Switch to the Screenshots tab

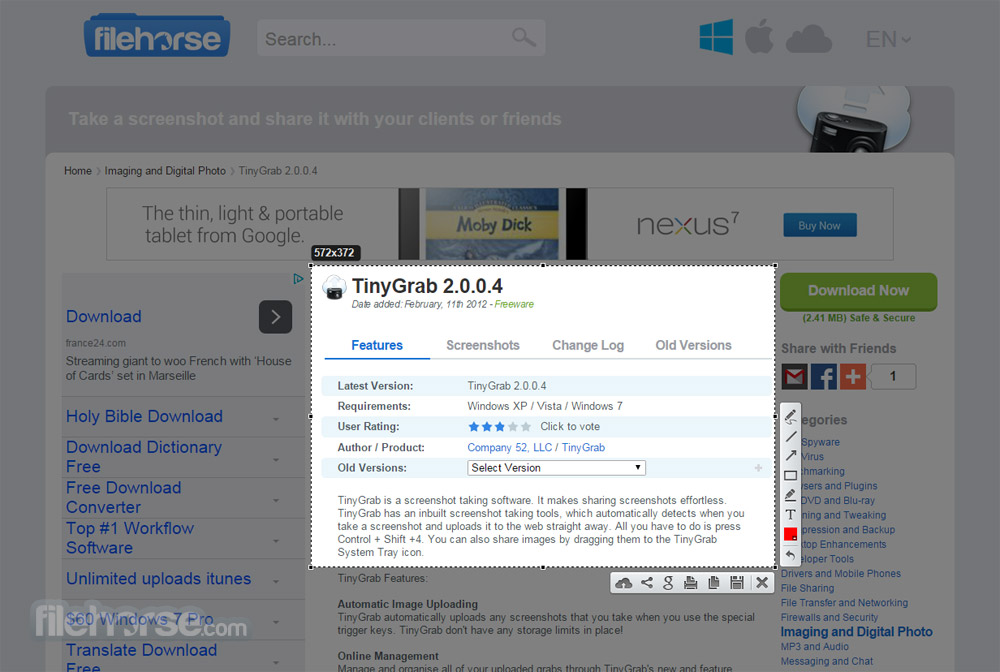(482, 345)
